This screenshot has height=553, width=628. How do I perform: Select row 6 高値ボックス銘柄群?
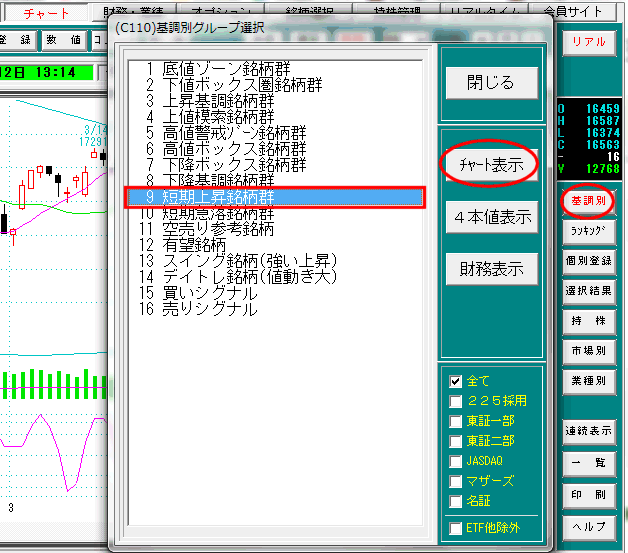point(275,149)
